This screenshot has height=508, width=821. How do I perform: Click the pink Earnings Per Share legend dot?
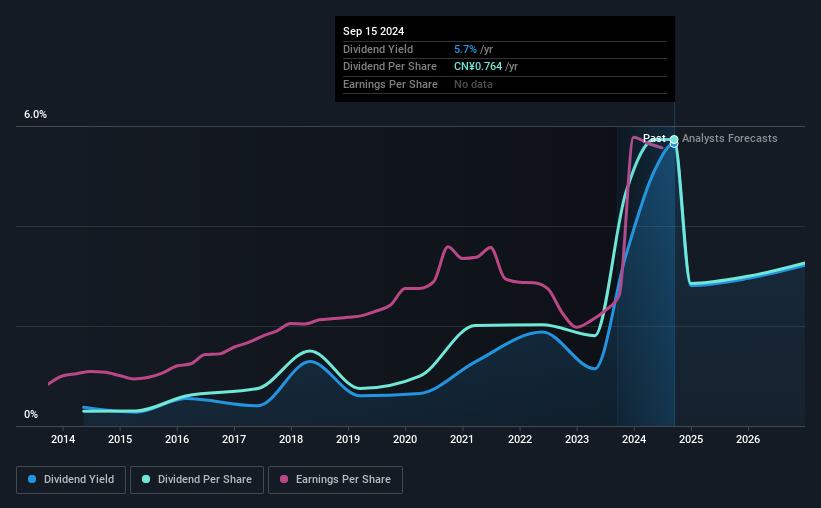tap(284, 479)
